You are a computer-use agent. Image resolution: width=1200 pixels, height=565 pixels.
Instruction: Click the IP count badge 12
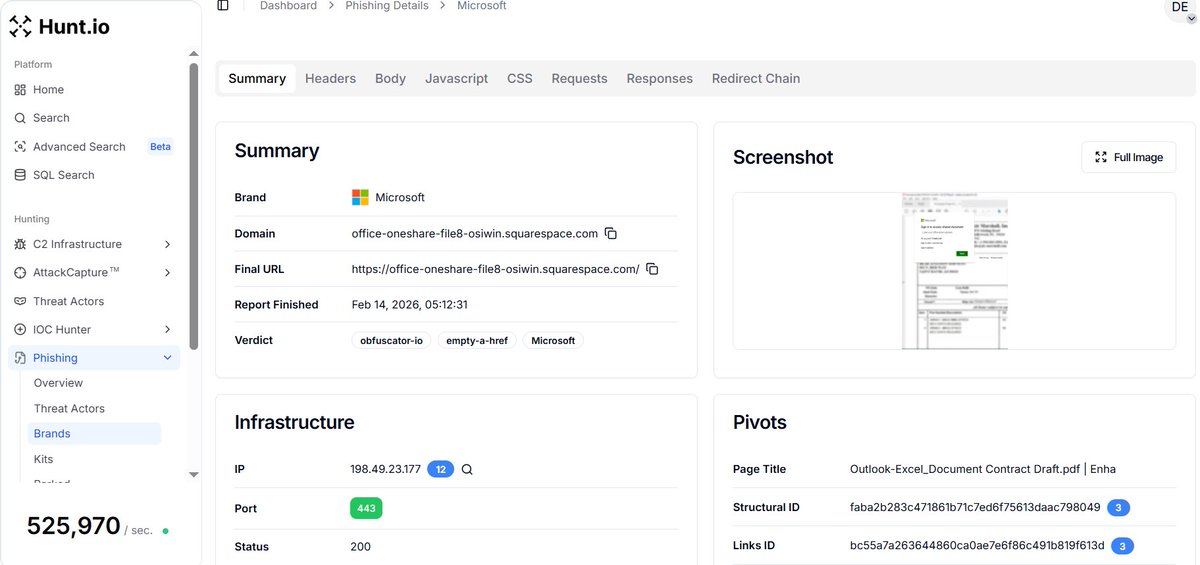pos(440,469)
